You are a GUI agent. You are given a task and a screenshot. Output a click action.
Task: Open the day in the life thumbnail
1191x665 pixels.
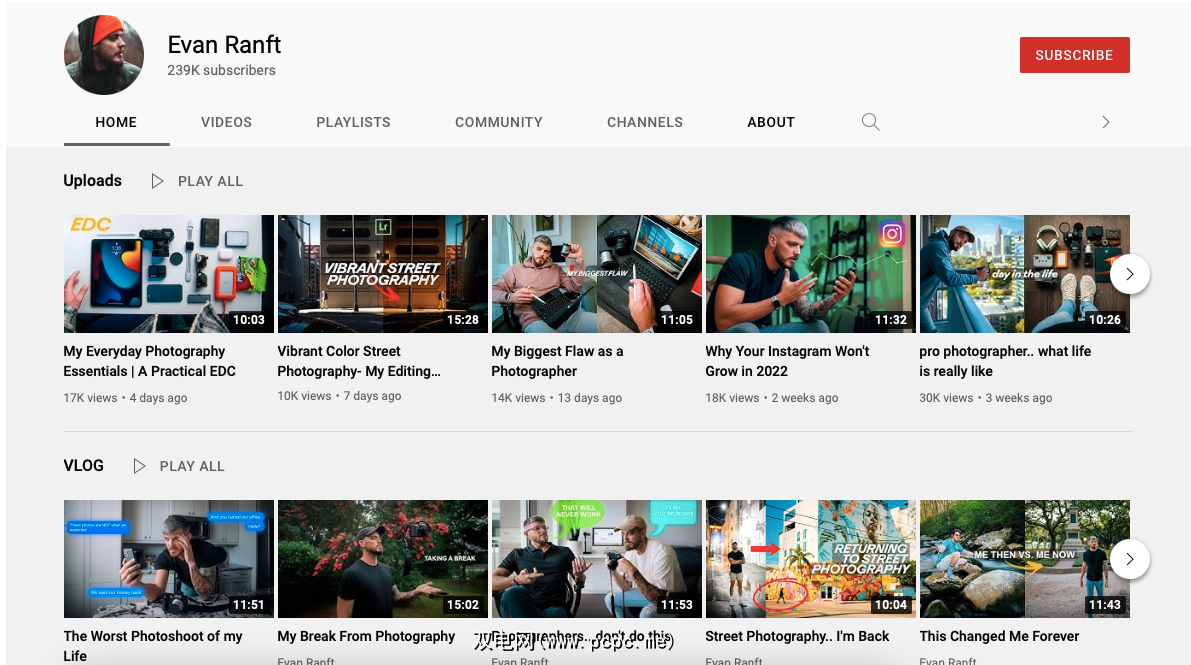(x=1025, y=274)
